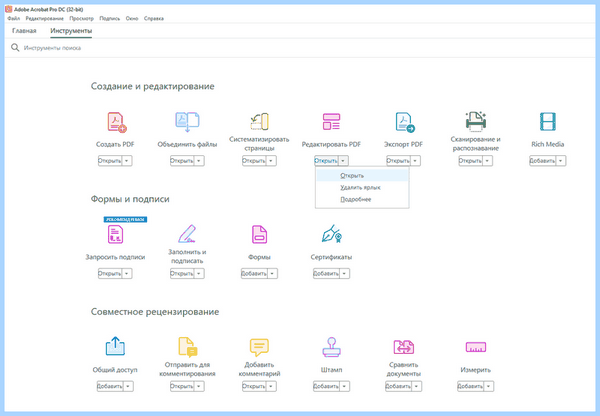Expand the dropdown arrow under Штамп
Image resolution: width=600 pixels, height=416 pixels.
[x=344, y=387]
